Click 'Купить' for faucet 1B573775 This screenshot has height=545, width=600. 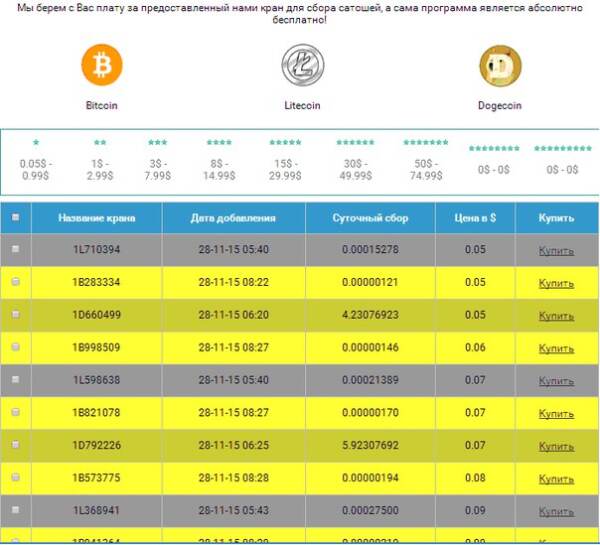pyautogui.click(x=556, y=478)
